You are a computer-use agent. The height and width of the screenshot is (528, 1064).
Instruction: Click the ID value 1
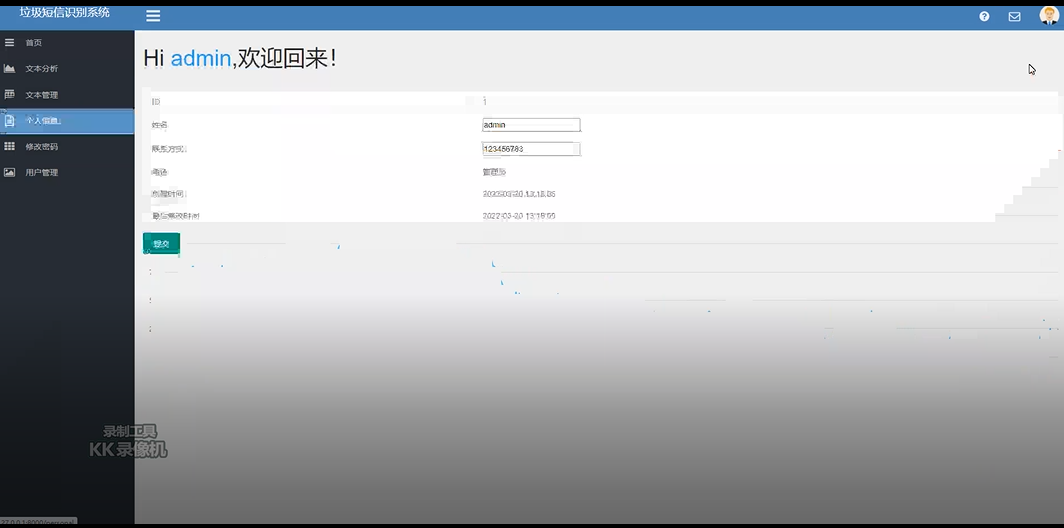[x=484, y=102]
